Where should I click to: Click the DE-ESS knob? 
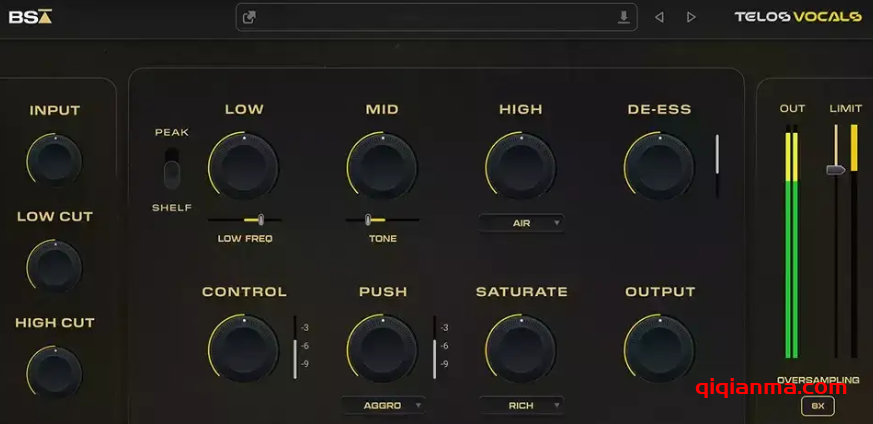pos(659,166)
